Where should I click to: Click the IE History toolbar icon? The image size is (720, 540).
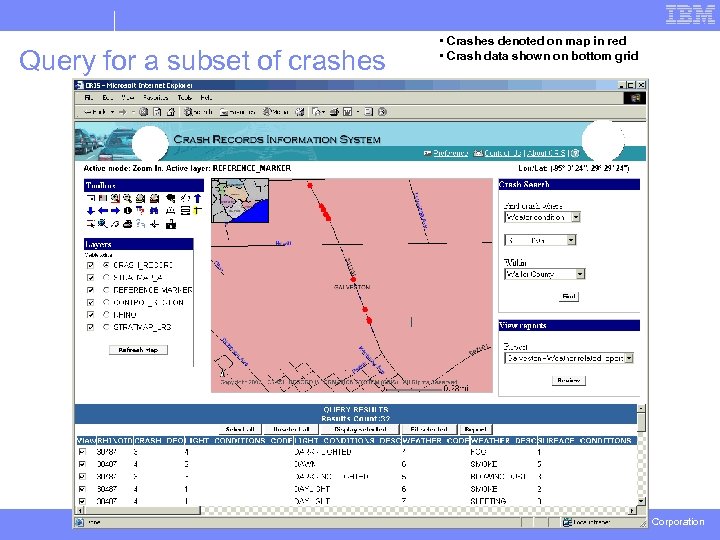[x=299, y=112]
